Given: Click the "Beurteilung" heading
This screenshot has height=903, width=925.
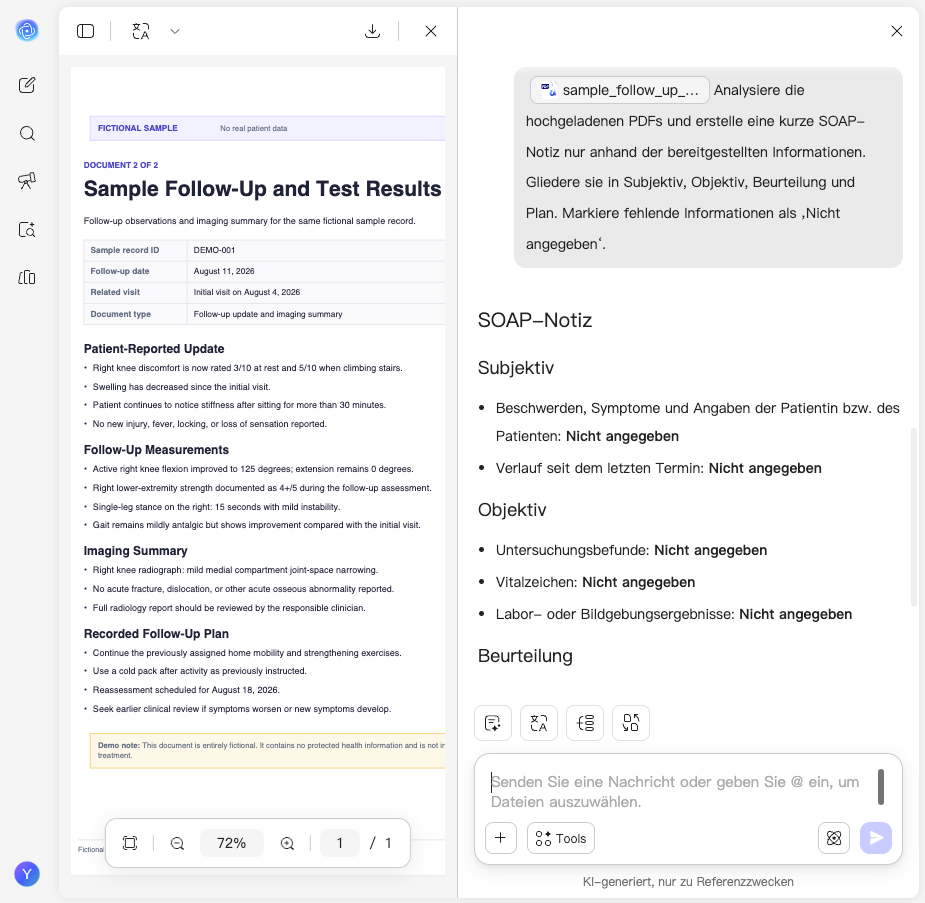Looking at the screenshot, I should [x=525, y=656].
